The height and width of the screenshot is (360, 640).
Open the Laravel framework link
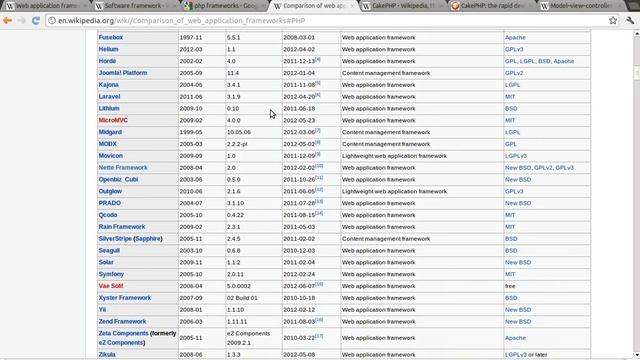tap(109, 96)
